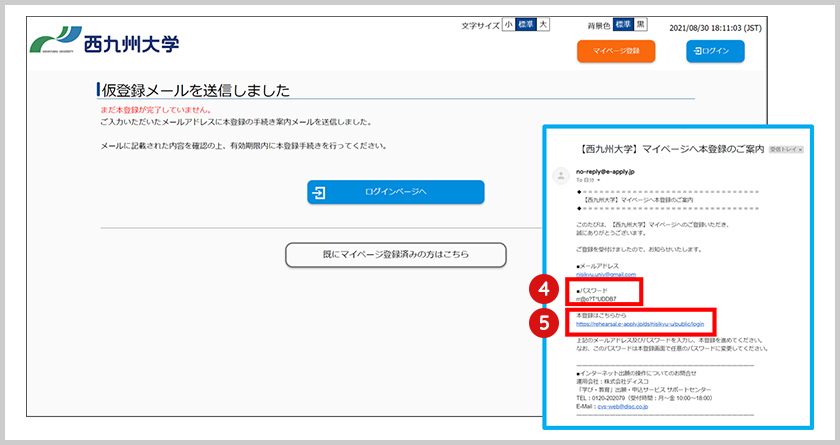Click the sender avatar icon in the email
This screenshot has height=445, width=840.
(x=560, y=176)
